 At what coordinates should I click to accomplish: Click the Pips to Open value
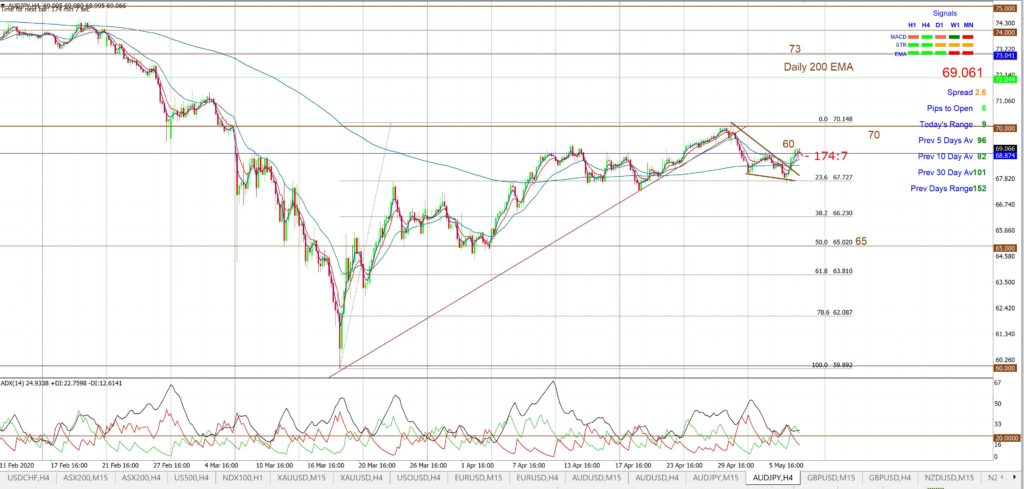pyautogui.click(x=983, y=108)
